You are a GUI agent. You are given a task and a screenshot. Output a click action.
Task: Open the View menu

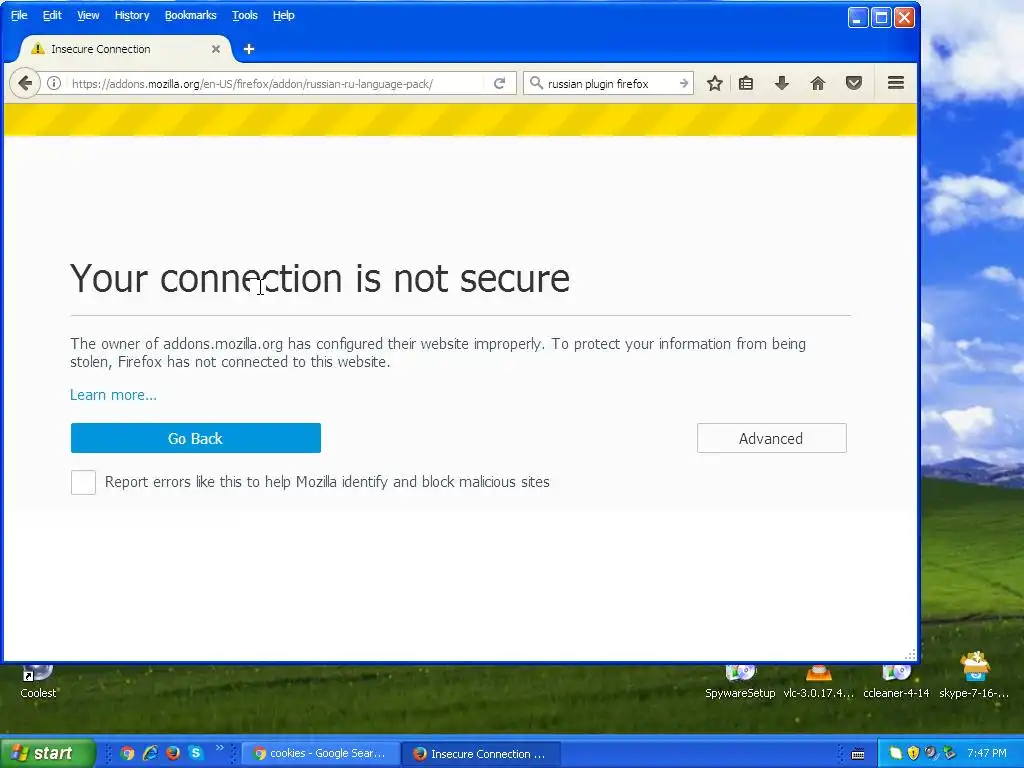[x=88, y=15]
